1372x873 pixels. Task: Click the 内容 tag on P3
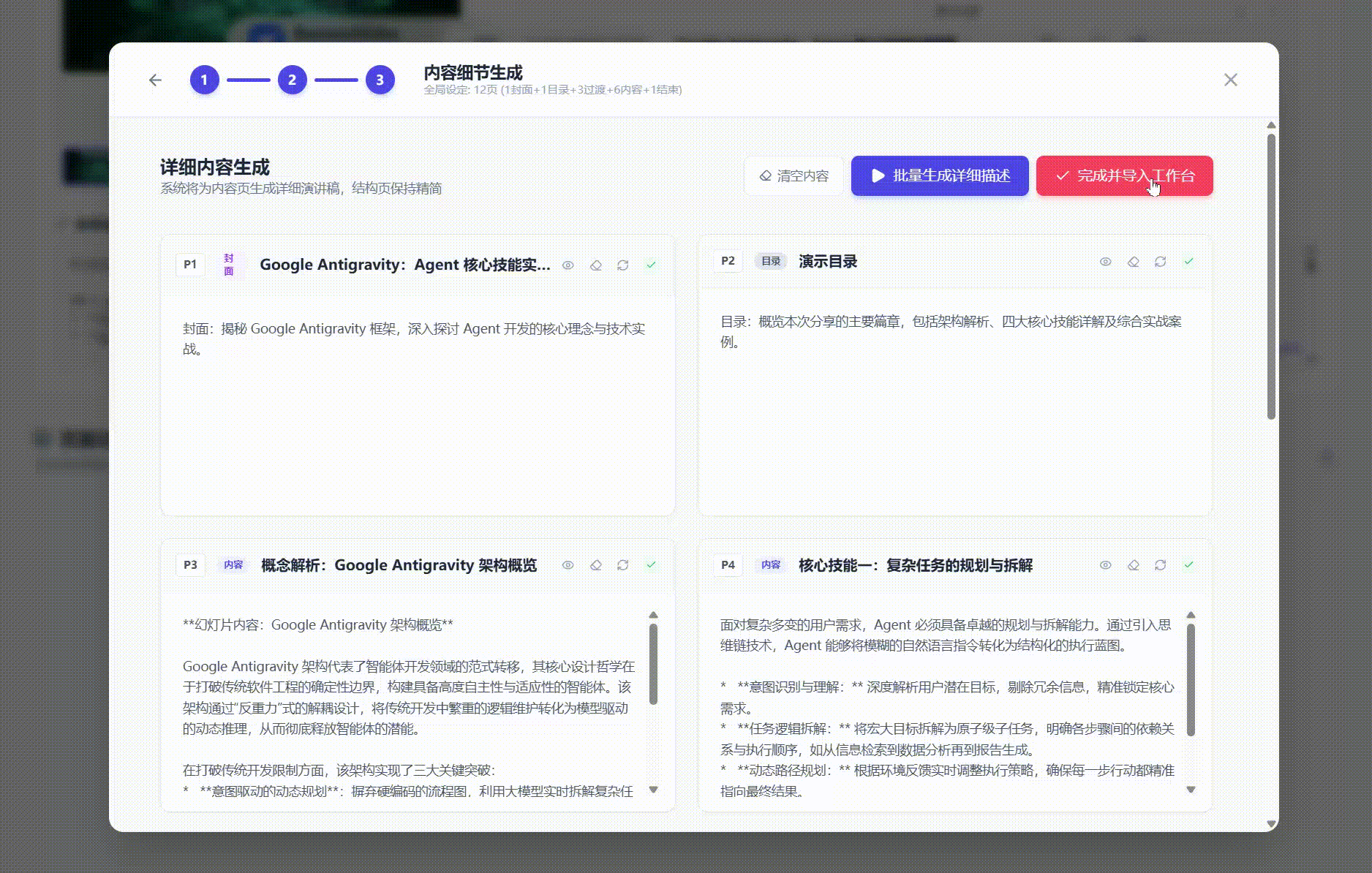(x=233, y=565)
